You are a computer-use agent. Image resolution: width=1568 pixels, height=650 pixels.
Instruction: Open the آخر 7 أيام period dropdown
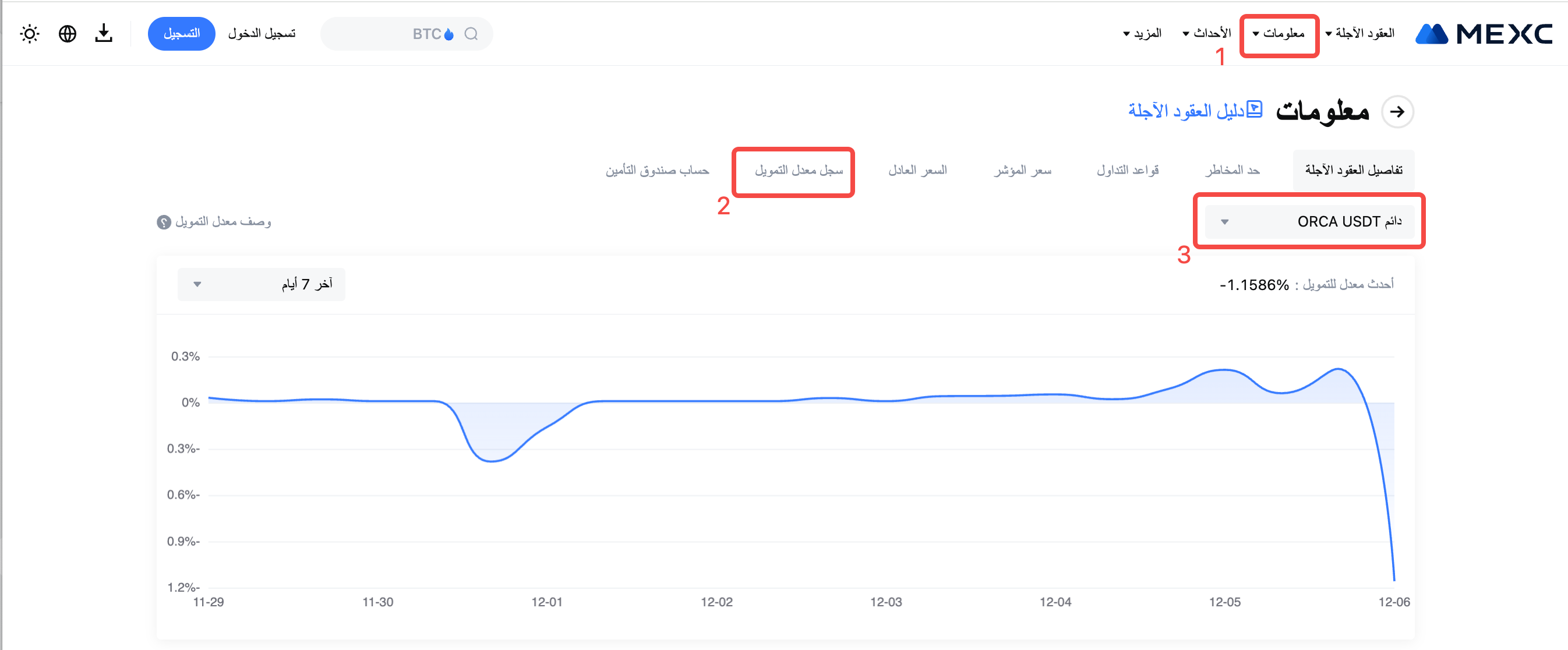261,284
